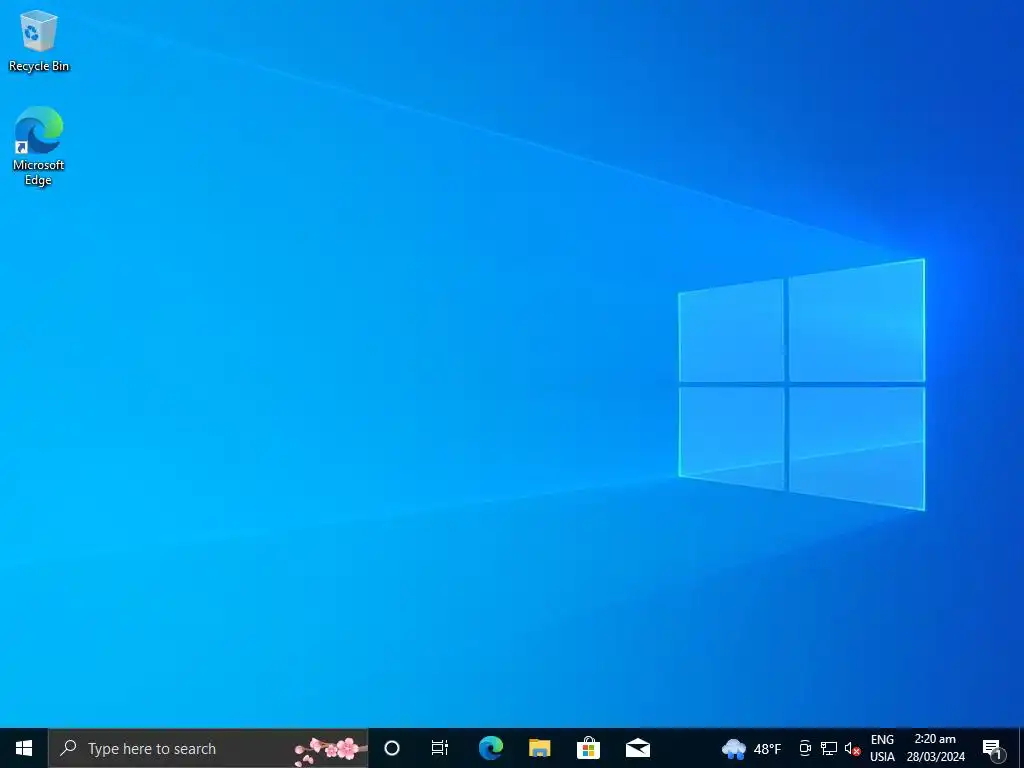Open the network status tray icon
Viewport: 1024px width, 768px height.
829,748
